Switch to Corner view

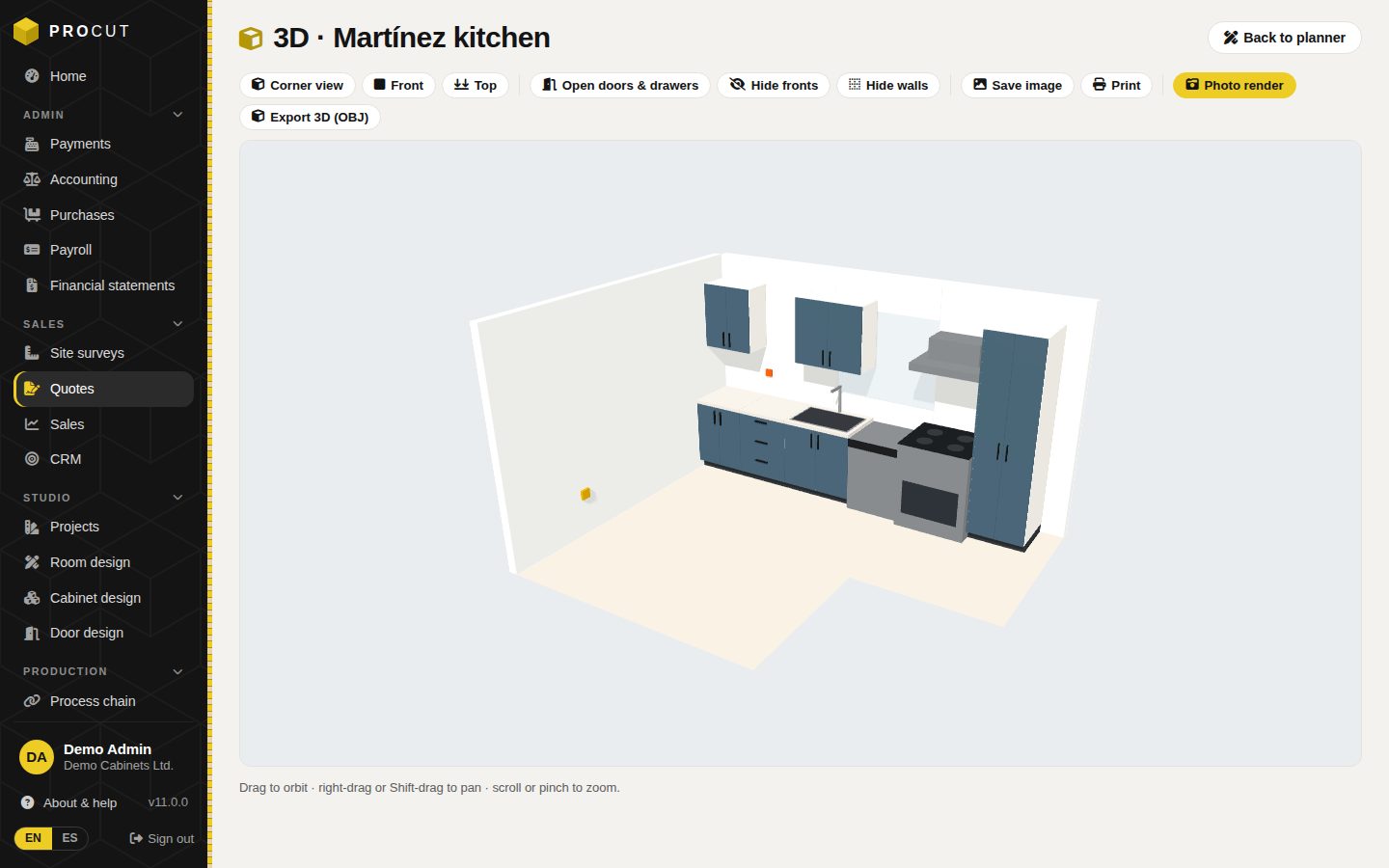click(x=297, y=85)
